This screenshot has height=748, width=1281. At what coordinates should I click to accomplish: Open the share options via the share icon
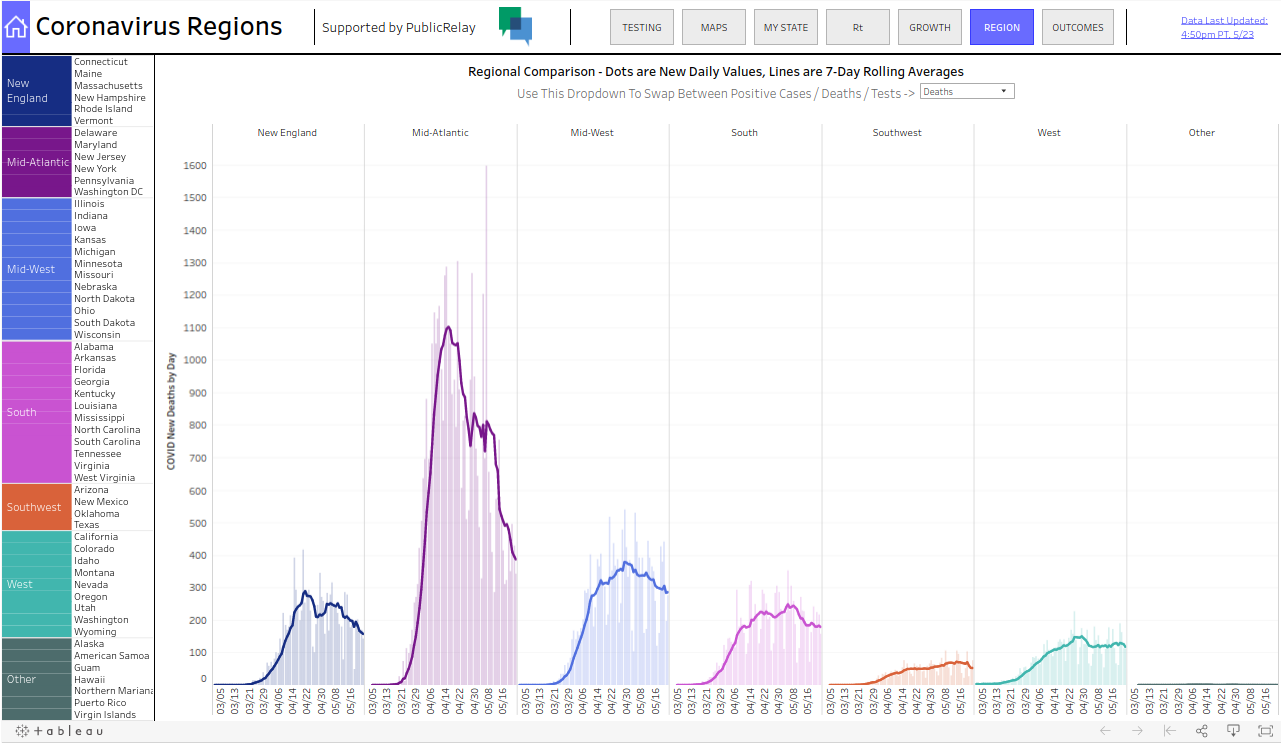pyautogui.click(x=1201, y=730)
